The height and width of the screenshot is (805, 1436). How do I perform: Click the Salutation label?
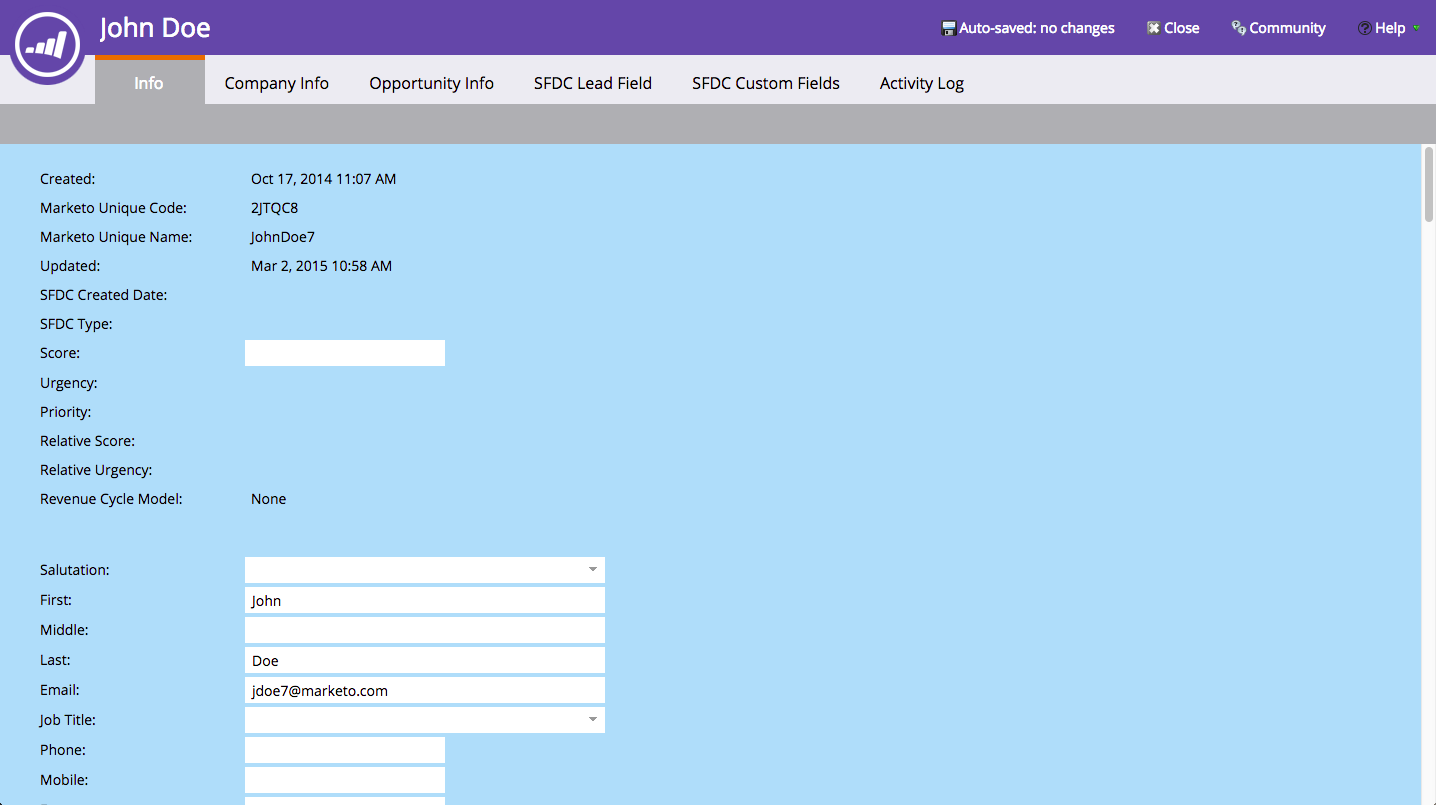click(x=75, y=570)
